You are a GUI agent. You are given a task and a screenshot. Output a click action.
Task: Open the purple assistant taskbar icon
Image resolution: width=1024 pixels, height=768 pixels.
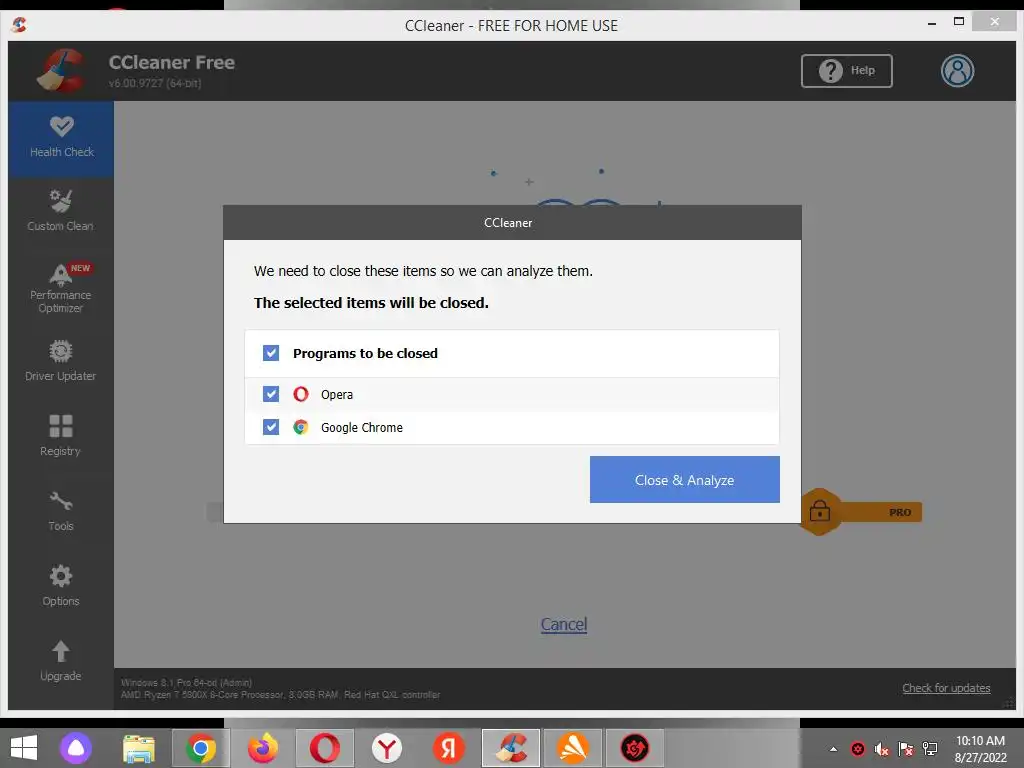pos(76,748)
